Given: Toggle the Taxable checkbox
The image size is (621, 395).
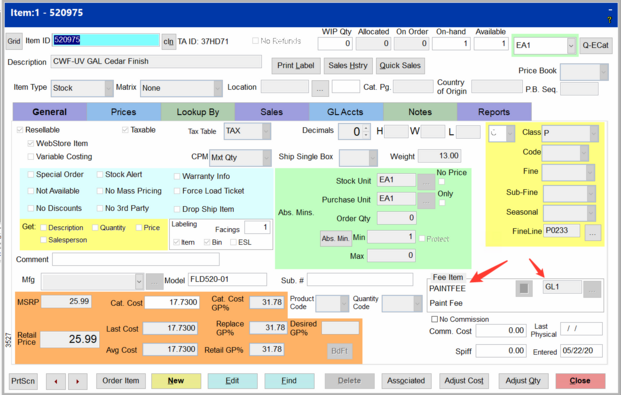Looking at the screenshot, I should coord(125,130).
